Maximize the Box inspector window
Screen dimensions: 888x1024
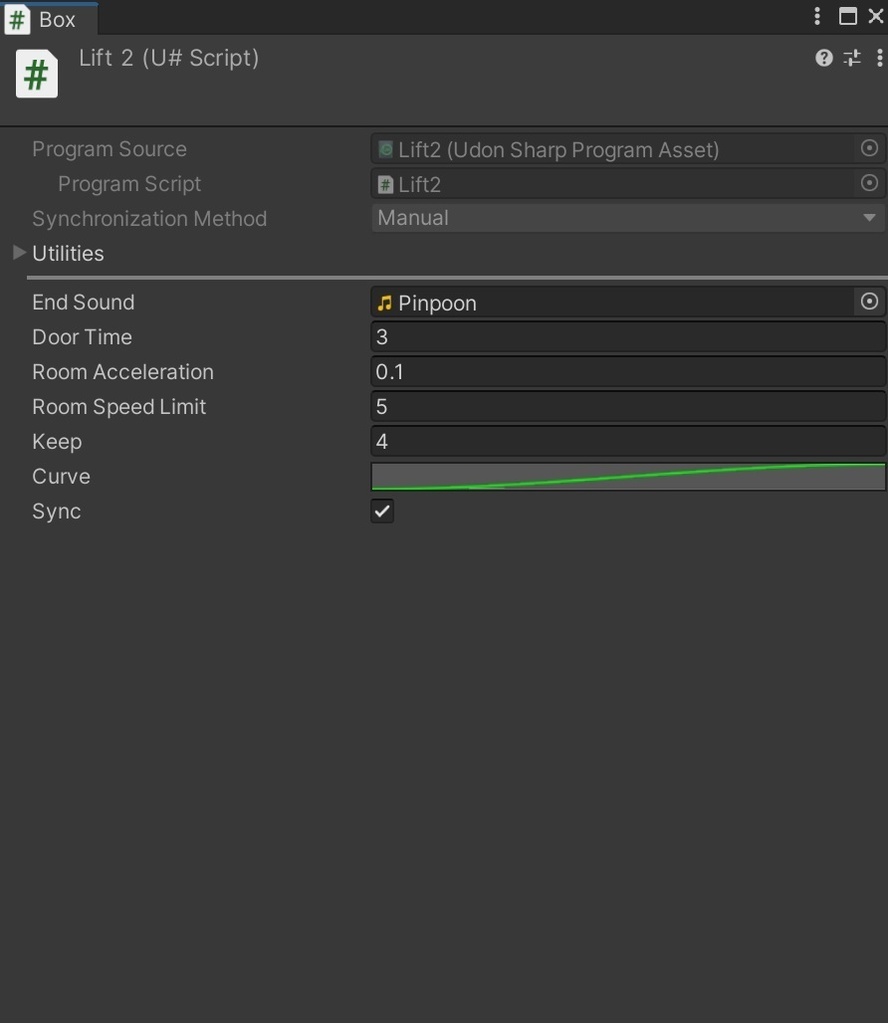point(848,16)
